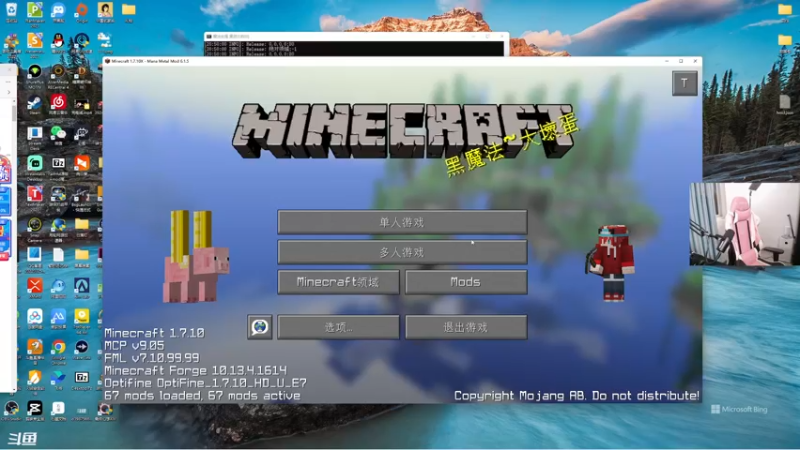Image resolution: width=800 pixels, height=450 pixels.
Task: Open the QQ penguin desktop icon
Action: click(58, 41)
